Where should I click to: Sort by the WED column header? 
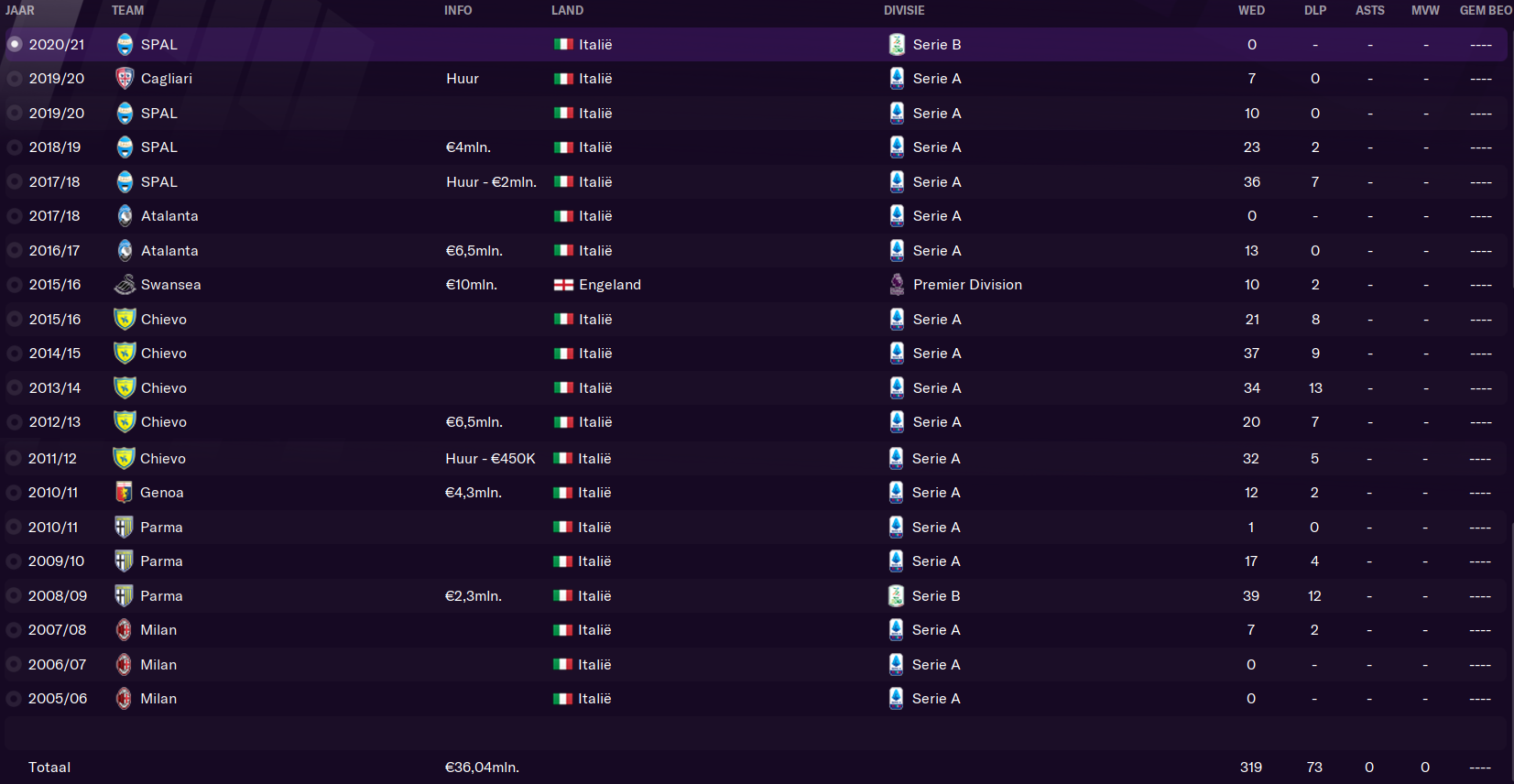[1251, 10]
